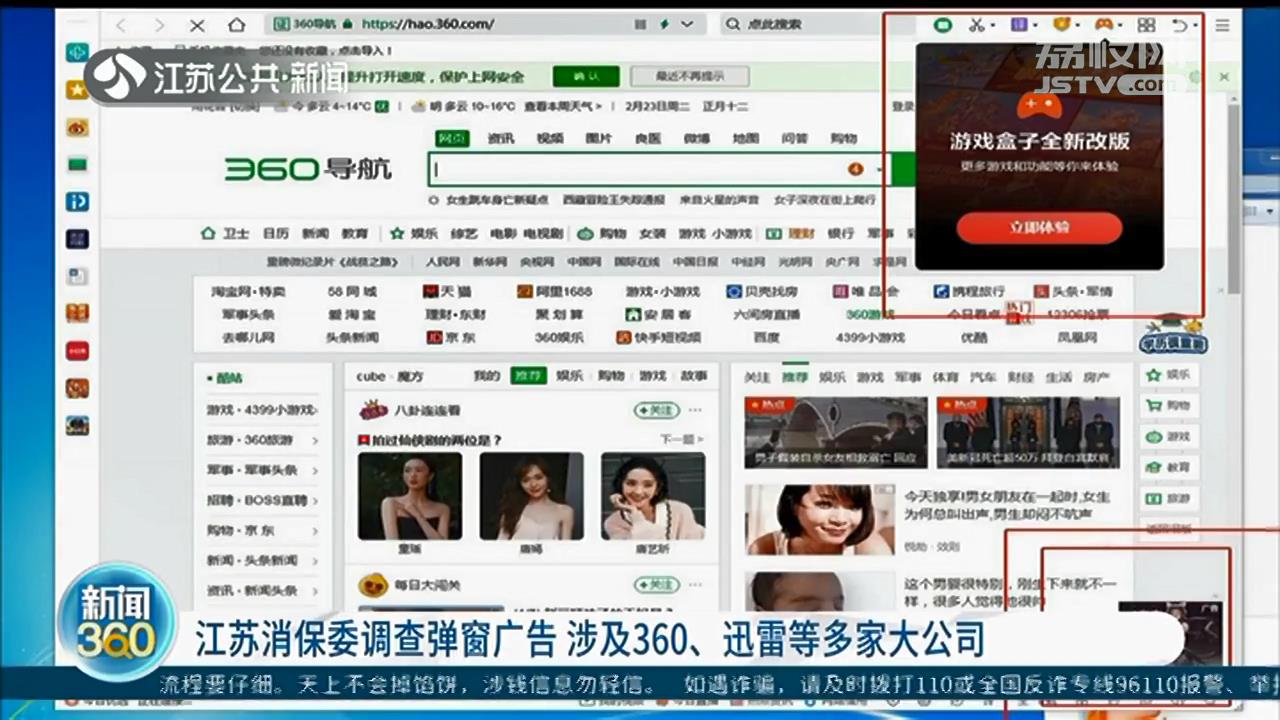
Task: Click the 唐艺昕 photo thumbnail
Action: coord(653,496)
